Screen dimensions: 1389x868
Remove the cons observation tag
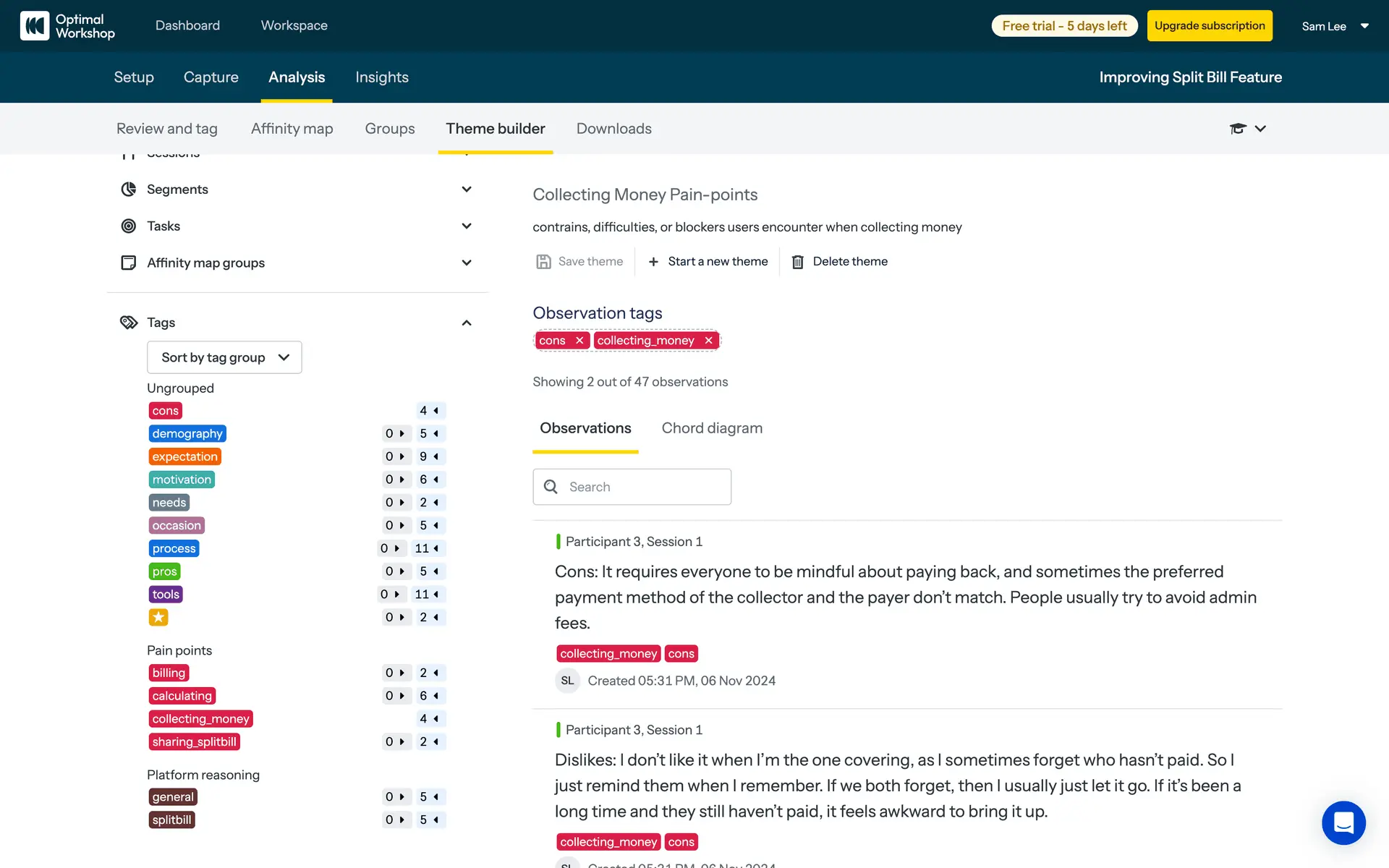click(579, 341)
